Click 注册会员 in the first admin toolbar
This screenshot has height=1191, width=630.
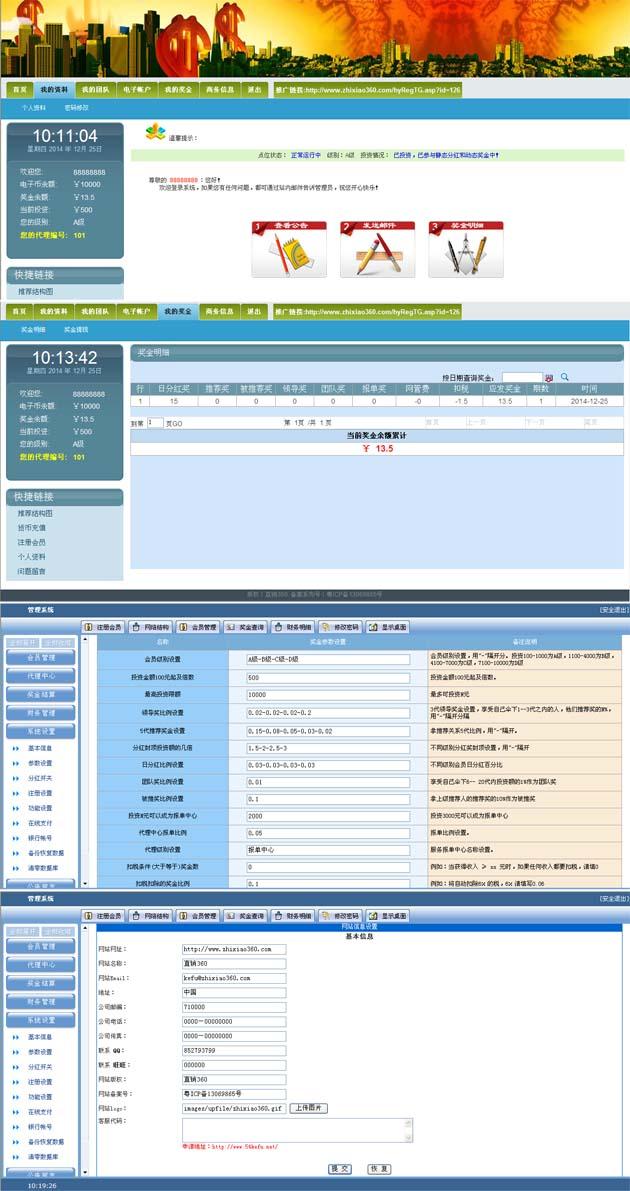(103, 627)
